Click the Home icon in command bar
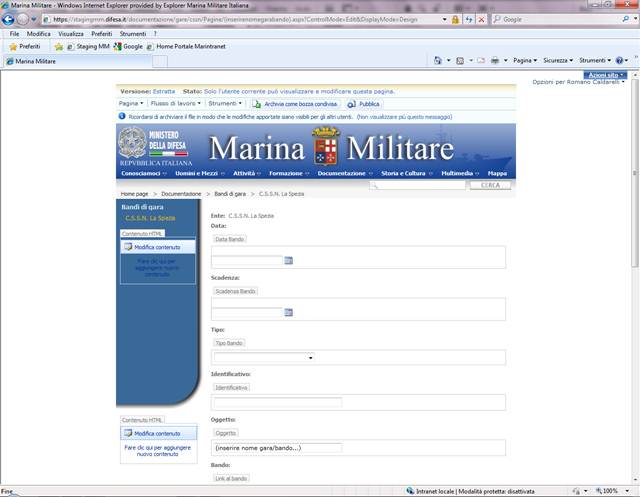The width and height of the screenshot is (640, 497). [x=438, y=60]
